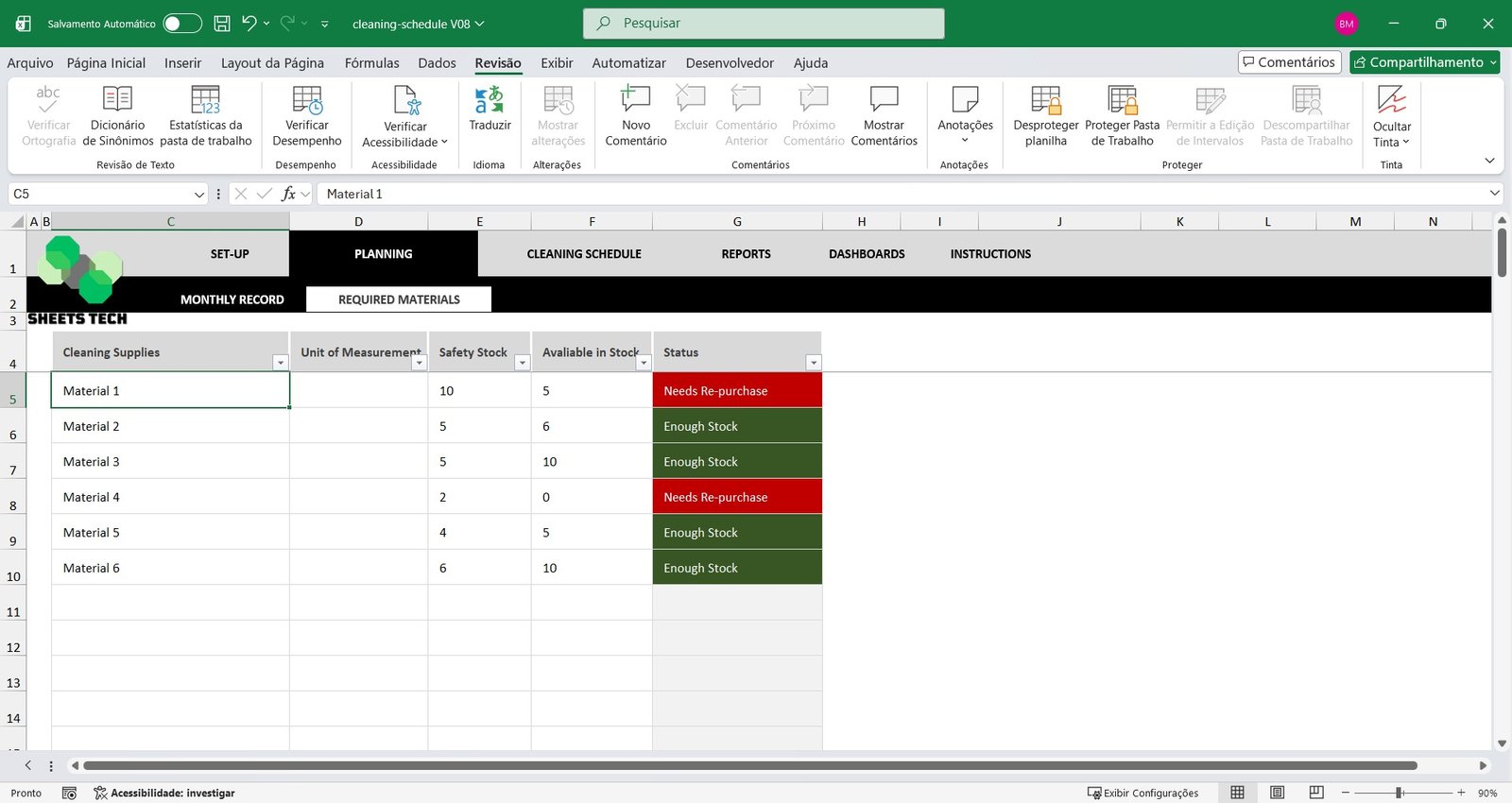Click the Pesquisar search box

pos(764,24)
